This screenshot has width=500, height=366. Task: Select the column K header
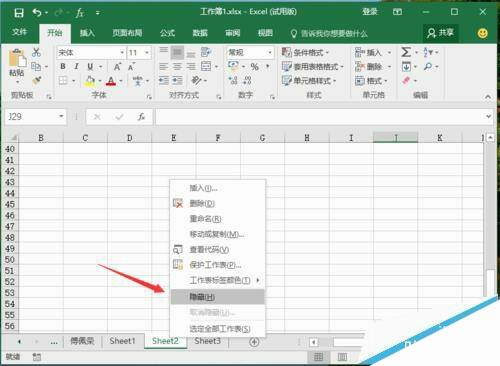pyautogui.click(x=440, y=138)
